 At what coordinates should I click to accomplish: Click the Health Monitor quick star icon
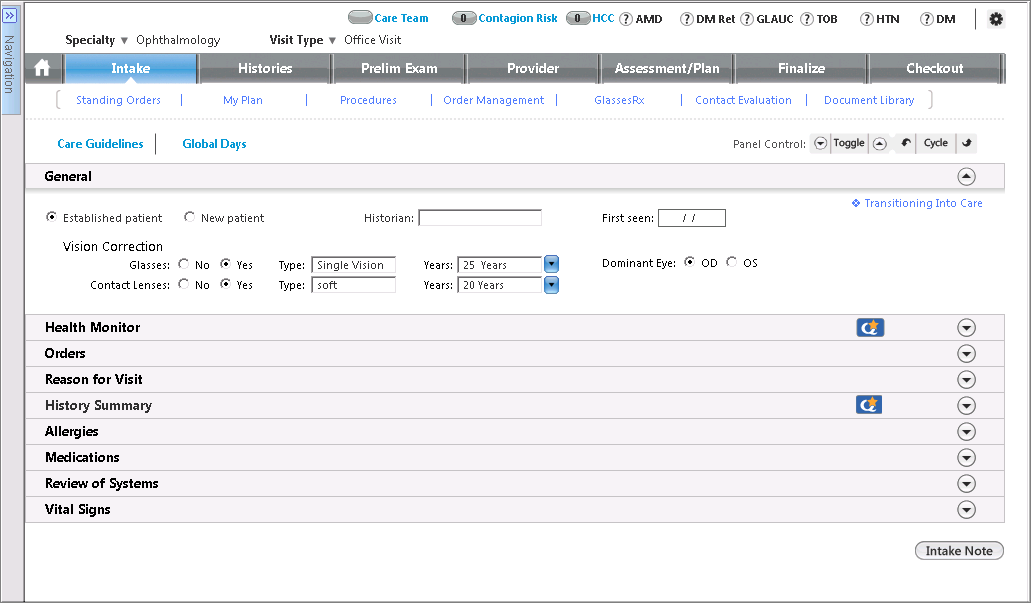pyautogui.click(x=870, y=327)
